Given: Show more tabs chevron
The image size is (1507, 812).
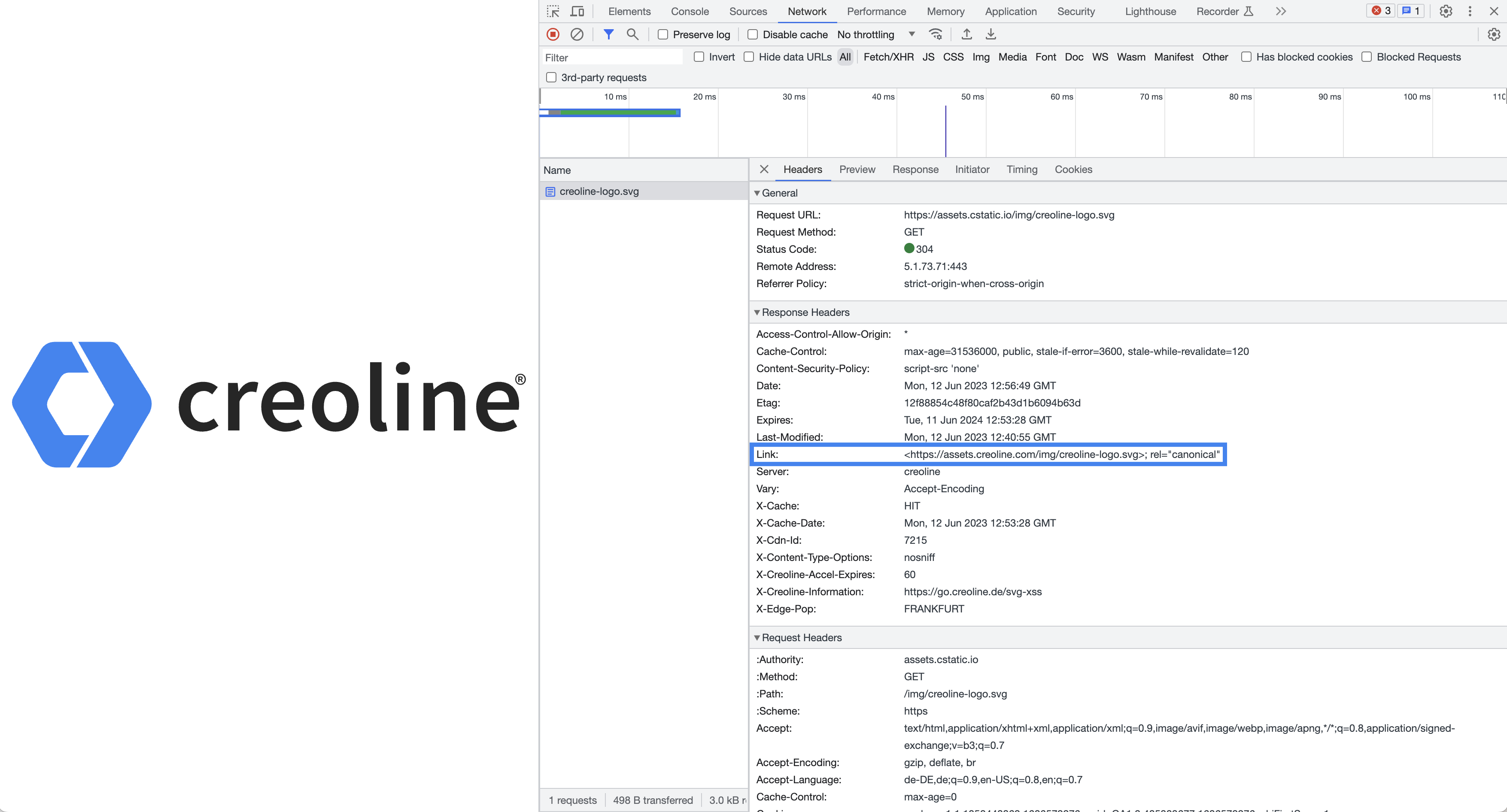Looking at the screenshot, I should coord(1281,11).
